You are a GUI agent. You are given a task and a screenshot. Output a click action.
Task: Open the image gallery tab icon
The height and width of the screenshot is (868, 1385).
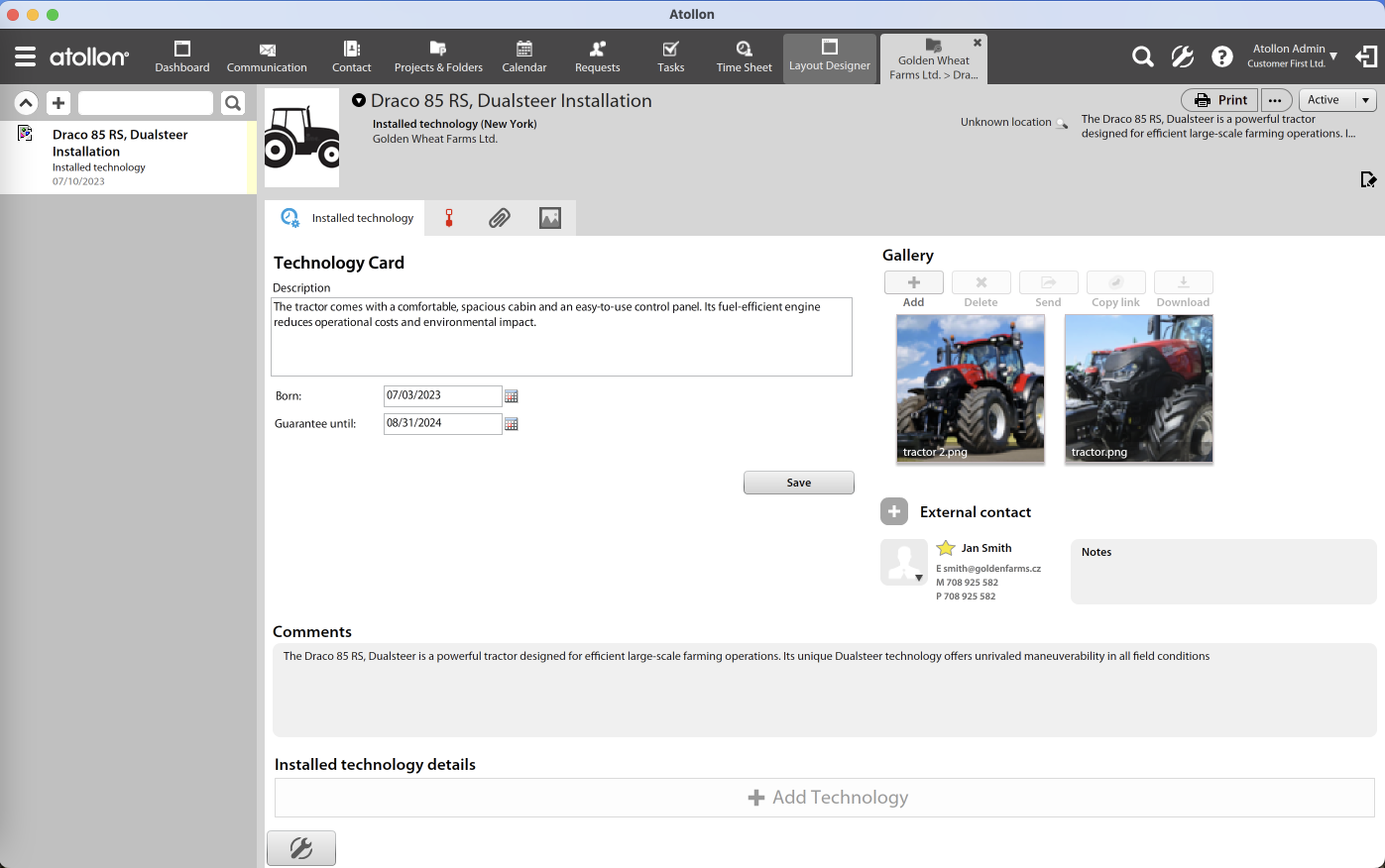pos(550,218)
